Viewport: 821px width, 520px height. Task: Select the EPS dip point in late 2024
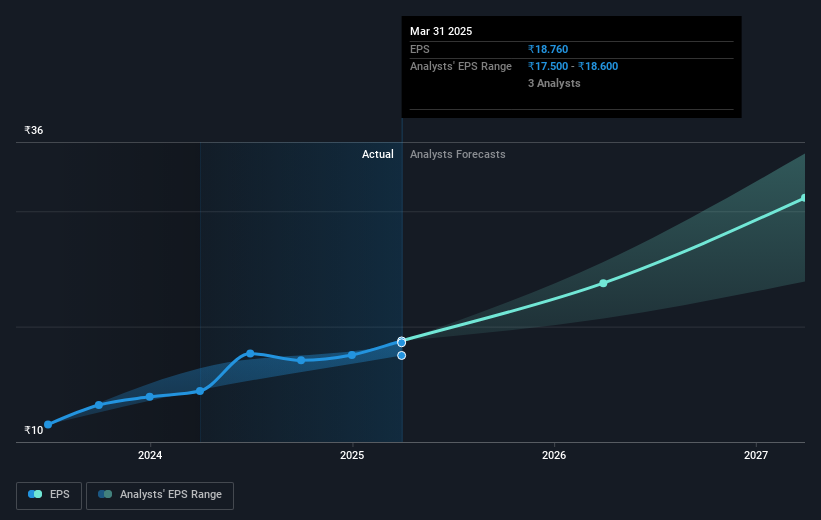click(x=301, y=360)
